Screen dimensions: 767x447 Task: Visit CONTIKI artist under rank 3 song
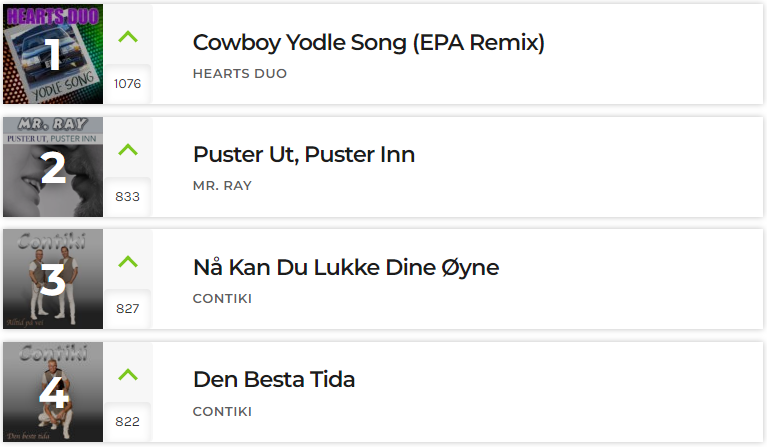tap(222, 298)
